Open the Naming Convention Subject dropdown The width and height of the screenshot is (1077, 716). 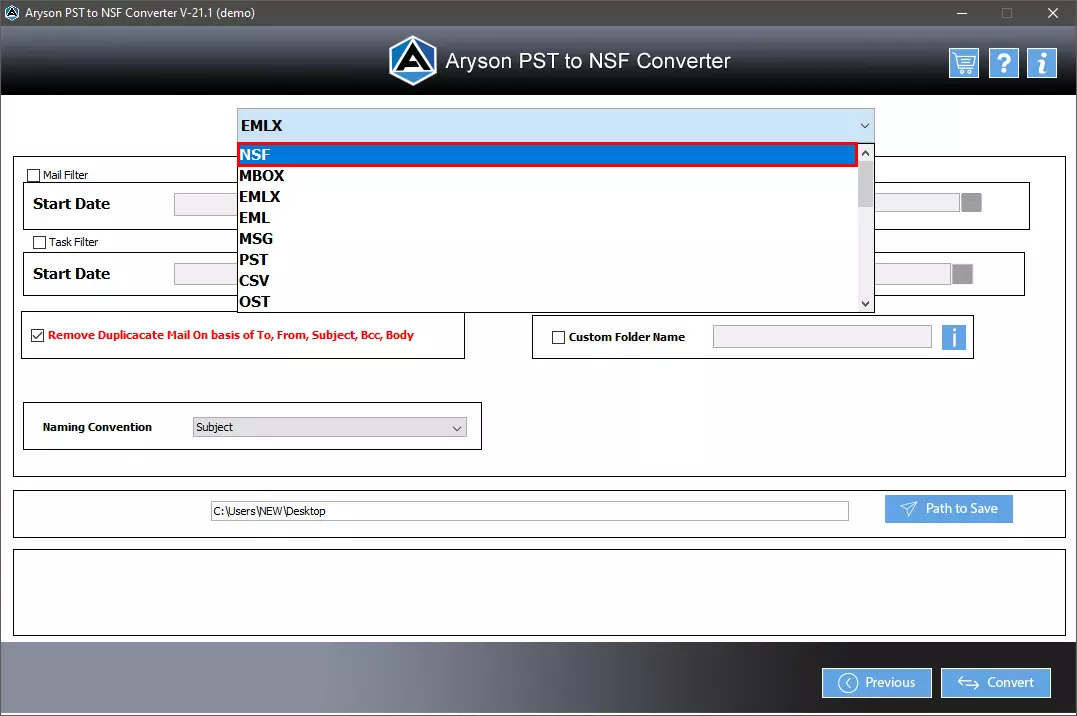click(x=330, y=427)
